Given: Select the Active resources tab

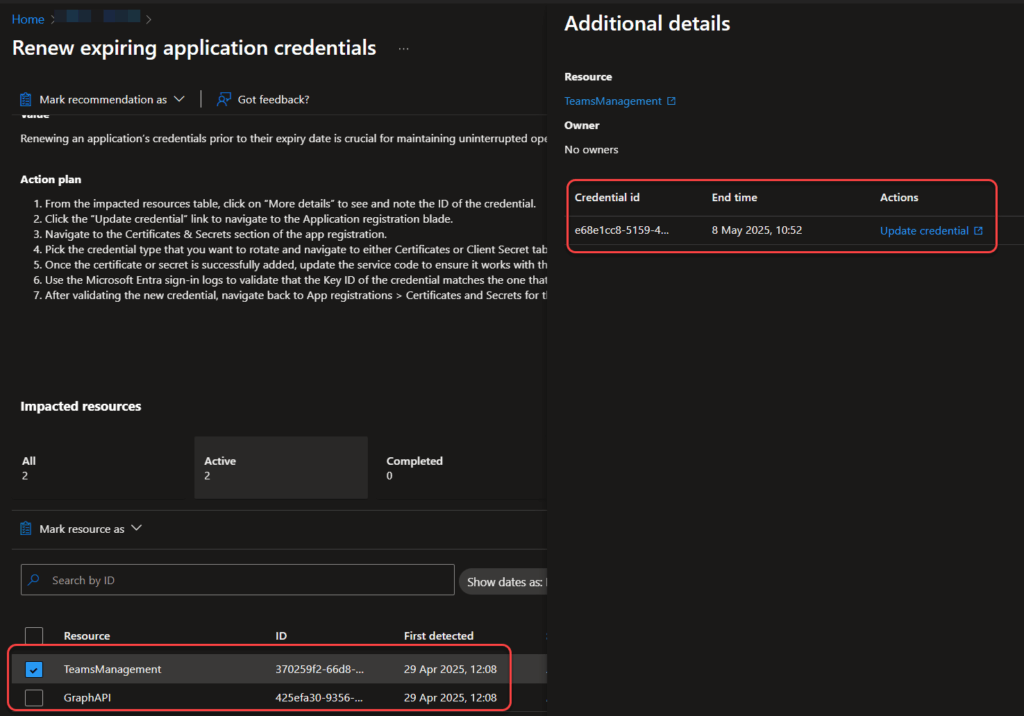Looking at the screenshot, I should point(281,468).
